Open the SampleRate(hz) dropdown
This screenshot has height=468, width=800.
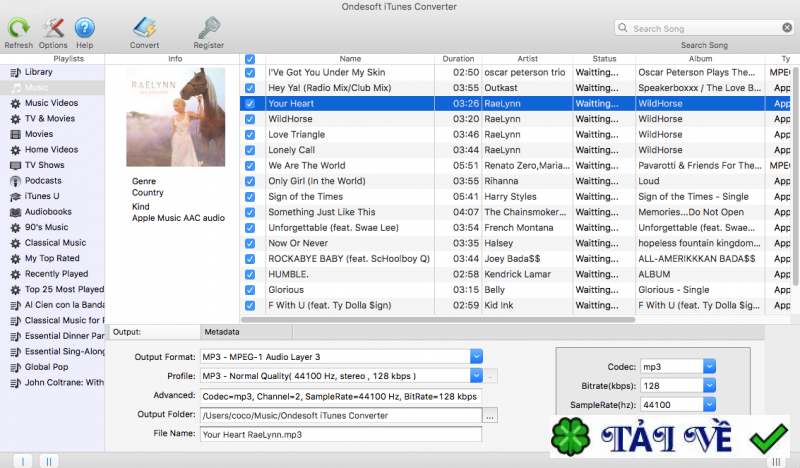tap(709, 405)
